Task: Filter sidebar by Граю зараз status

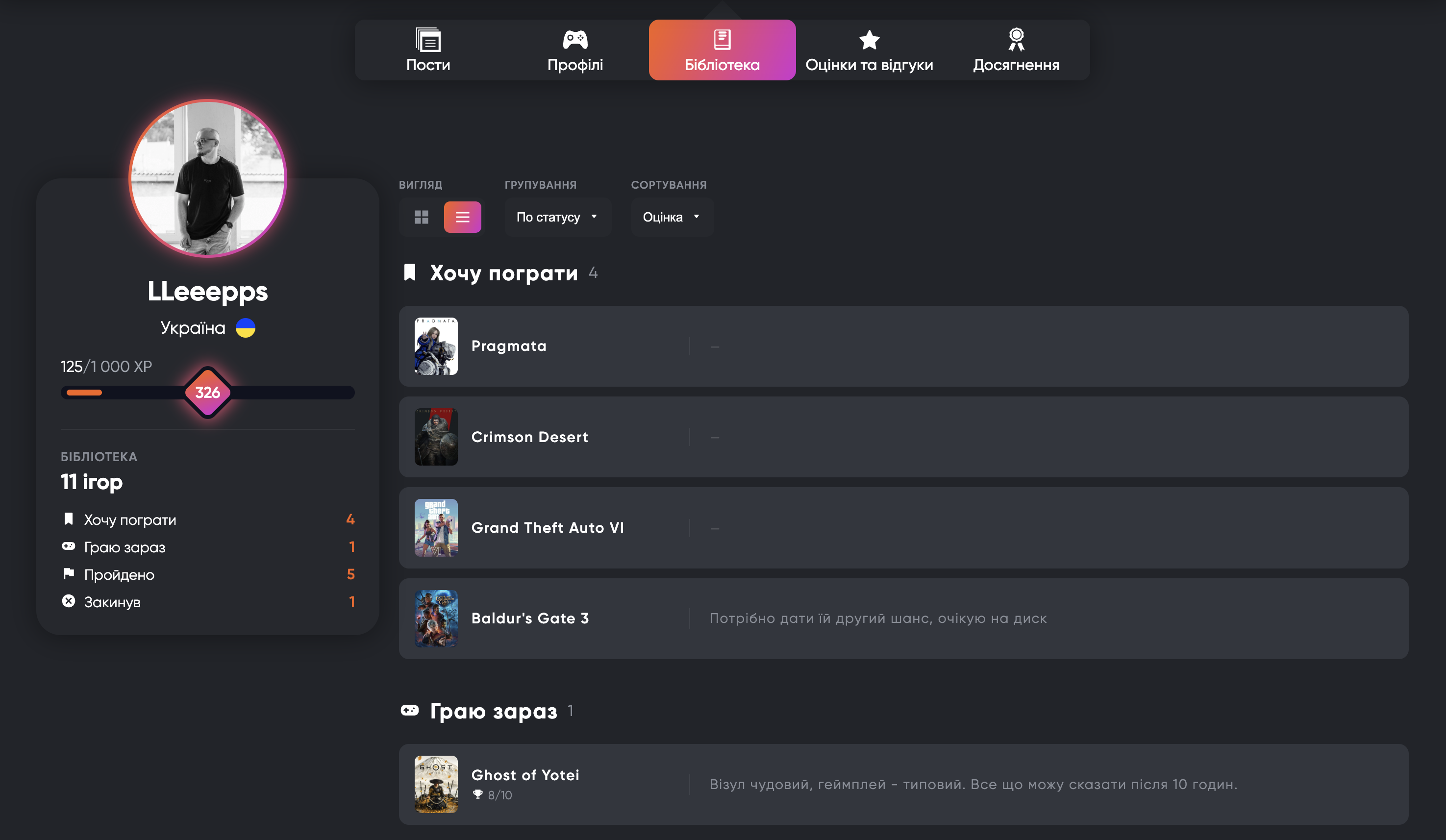Action: click(x=125, y=547)
